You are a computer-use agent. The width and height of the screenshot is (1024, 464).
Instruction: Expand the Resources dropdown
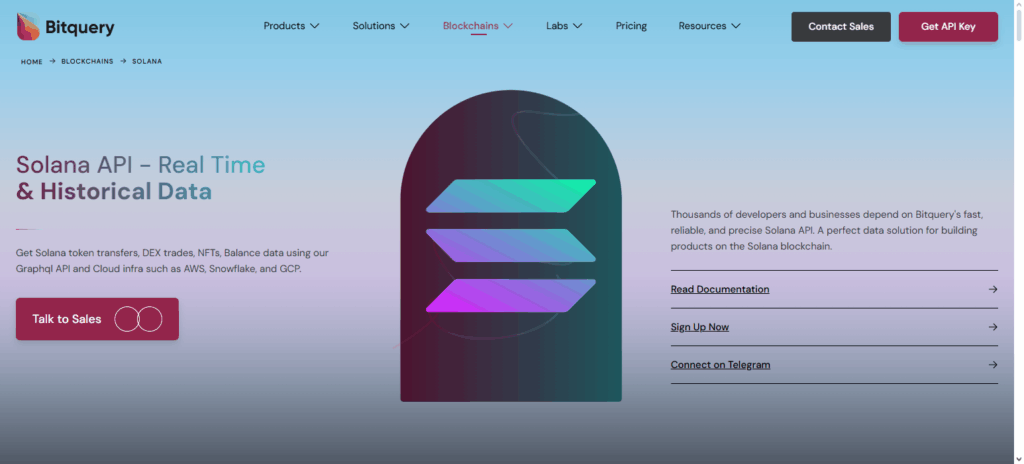coord(709,26)
